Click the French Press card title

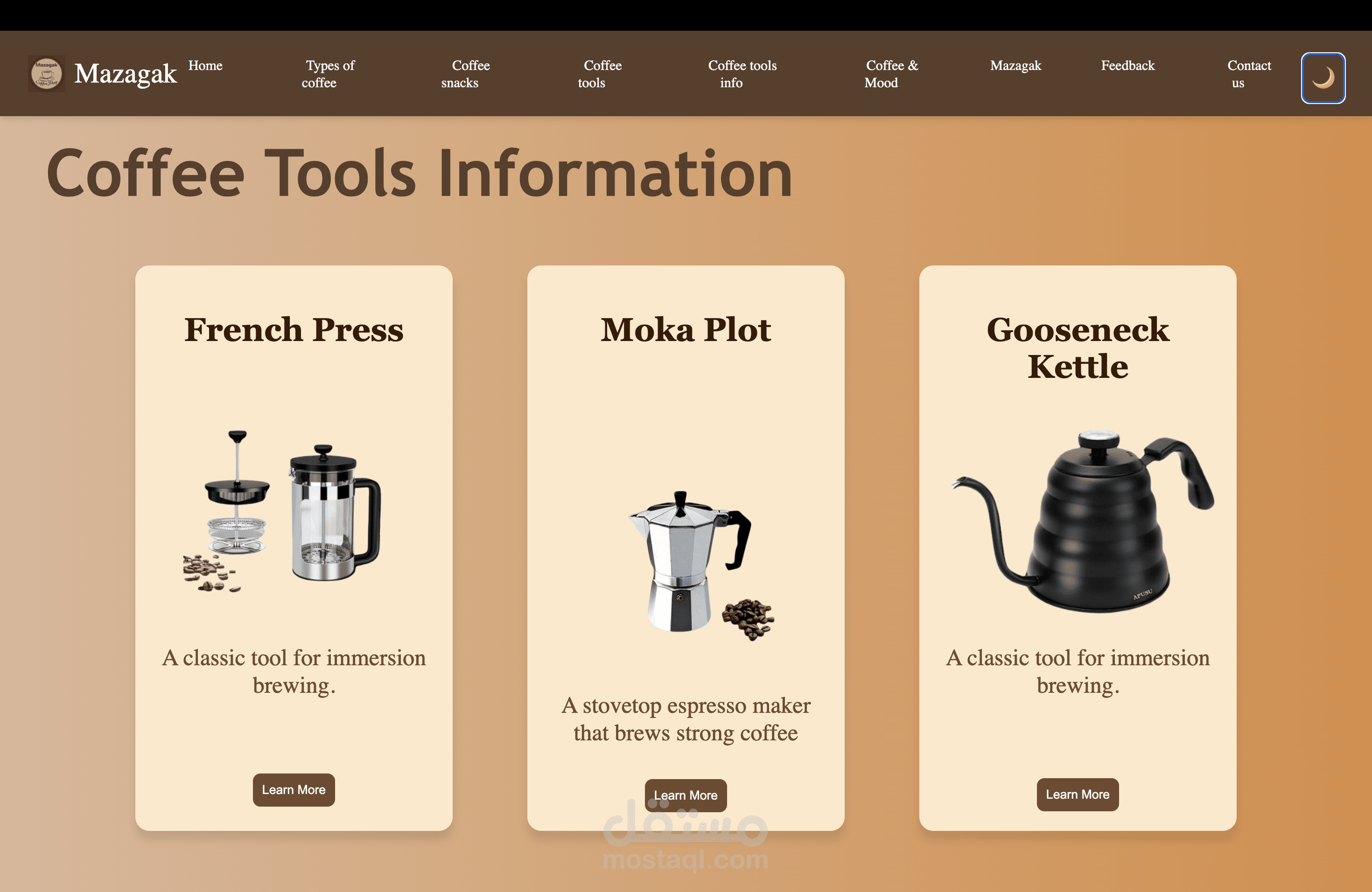(294, 330)
